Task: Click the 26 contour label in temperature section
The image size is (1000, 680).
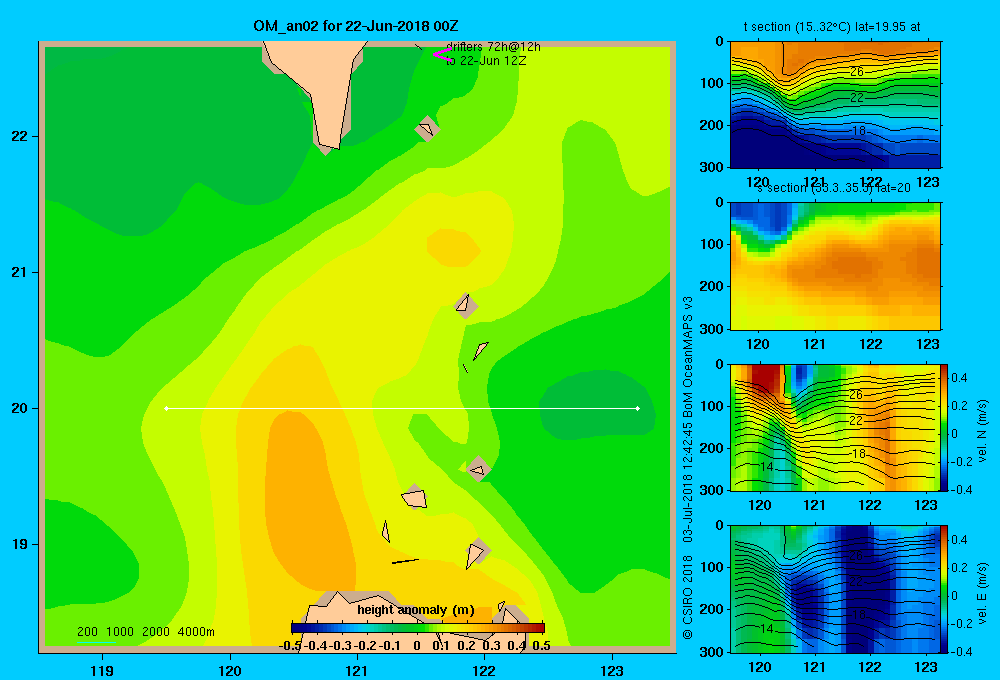Action: coord(857,72)
